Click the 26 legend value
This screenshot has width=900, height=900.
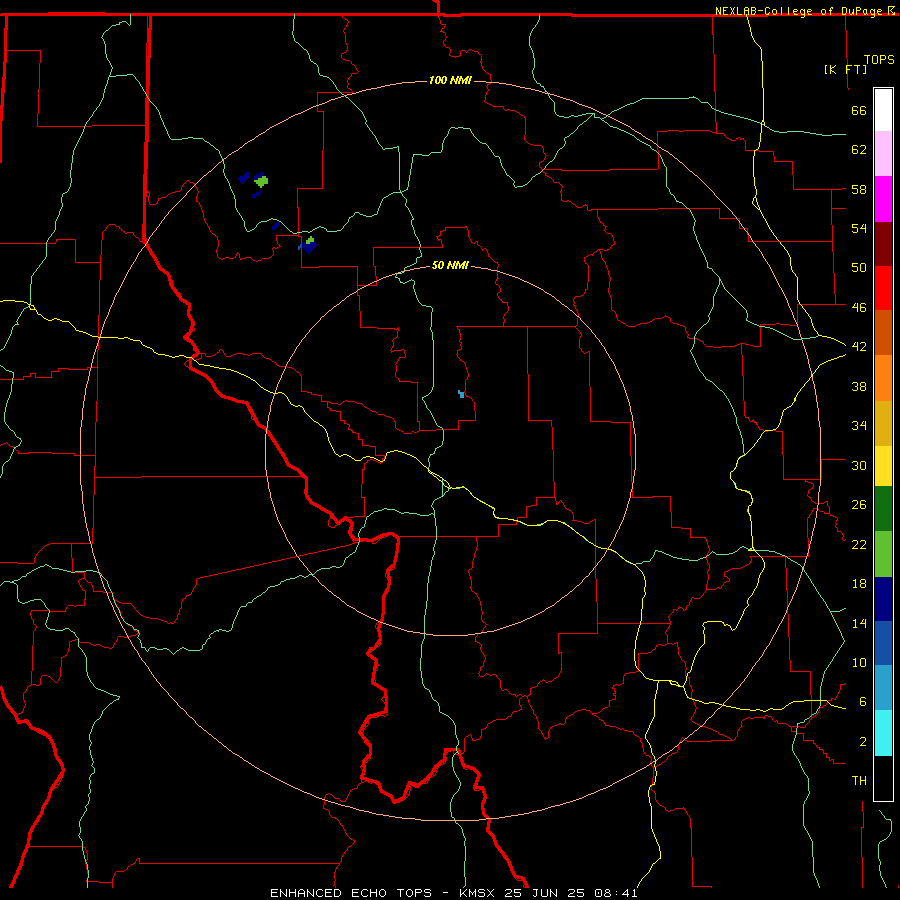(859, 505)
